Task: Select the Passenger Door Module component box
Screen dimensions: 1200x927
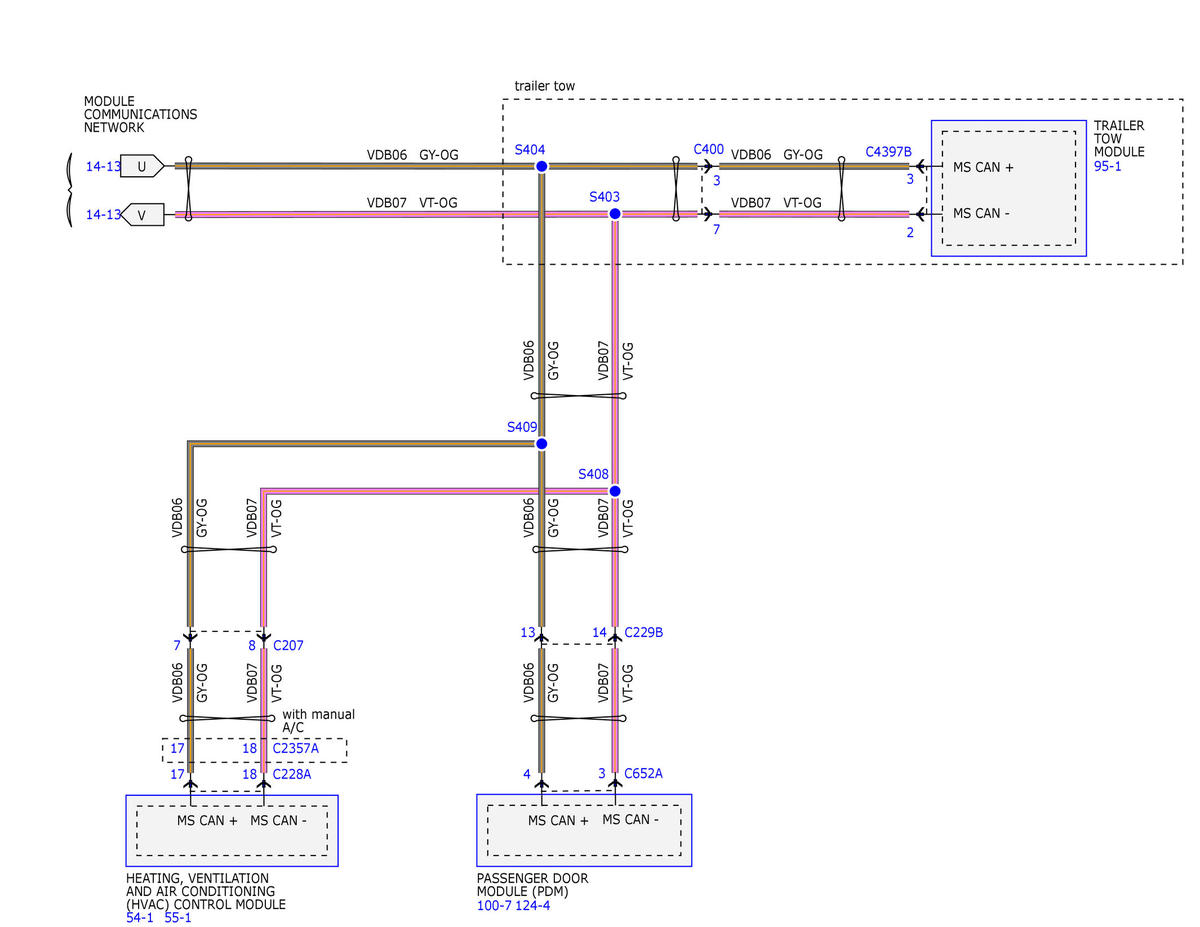Action: (584, 830)
